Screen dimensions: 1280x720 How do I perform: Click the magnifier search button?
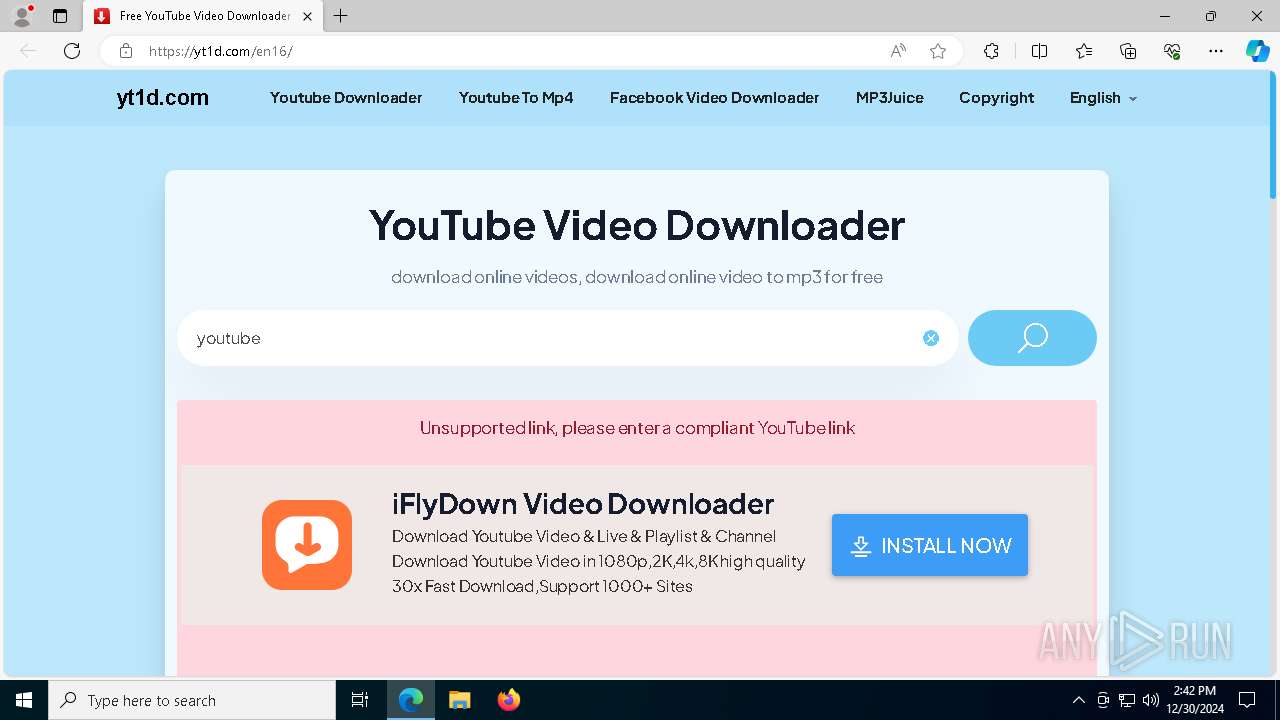click(1032, 338)
